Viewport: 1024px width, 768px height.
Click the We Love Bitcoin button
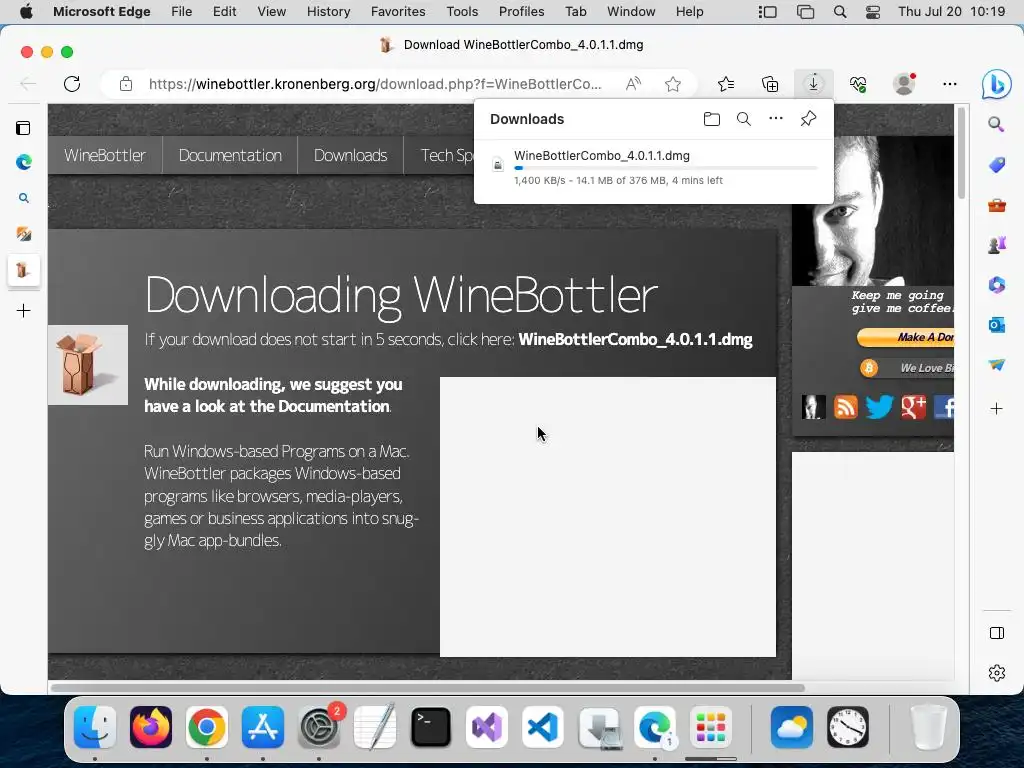coord(906,368)
